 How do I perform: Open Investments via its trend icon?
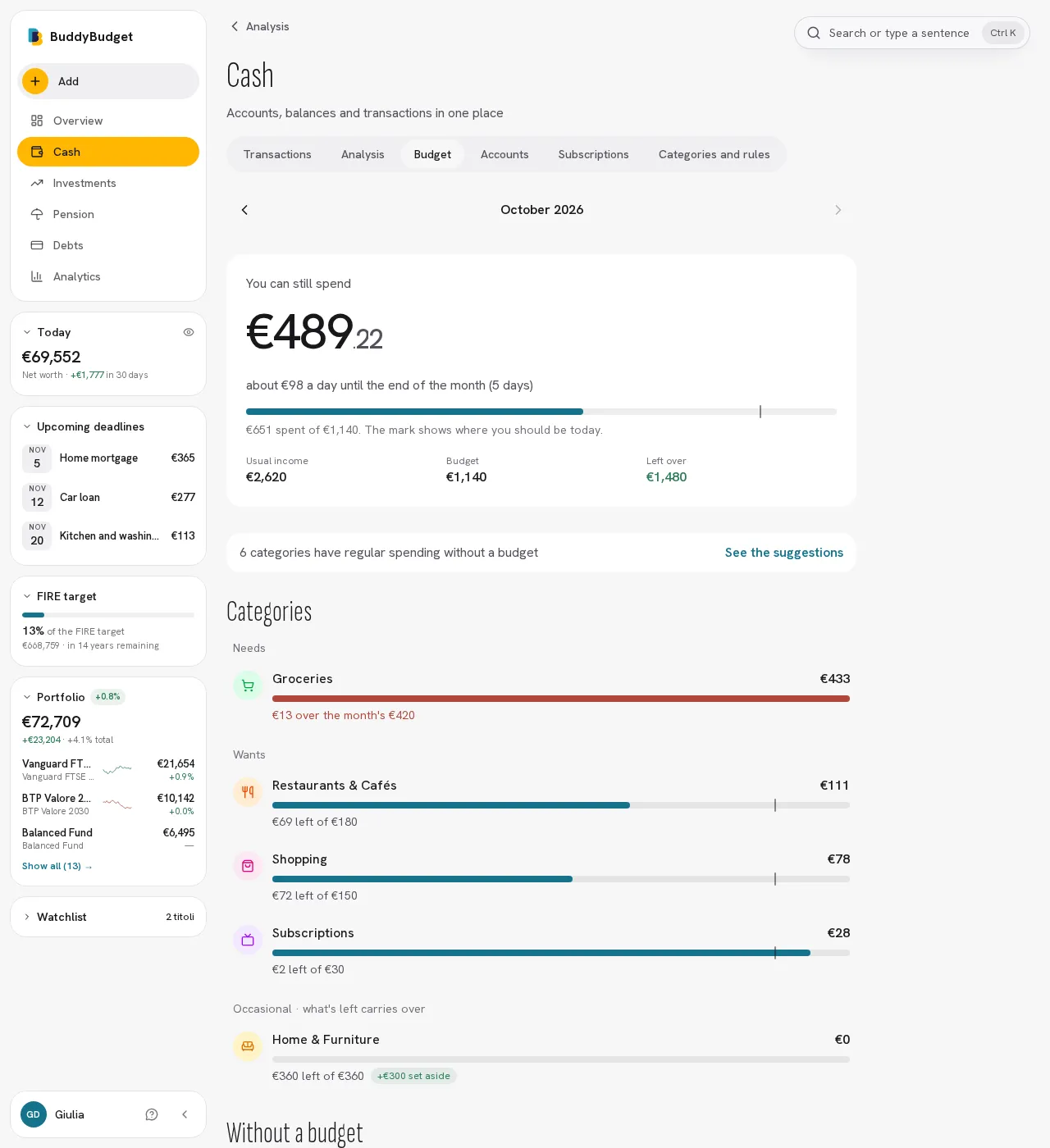(x=37, y=183)
